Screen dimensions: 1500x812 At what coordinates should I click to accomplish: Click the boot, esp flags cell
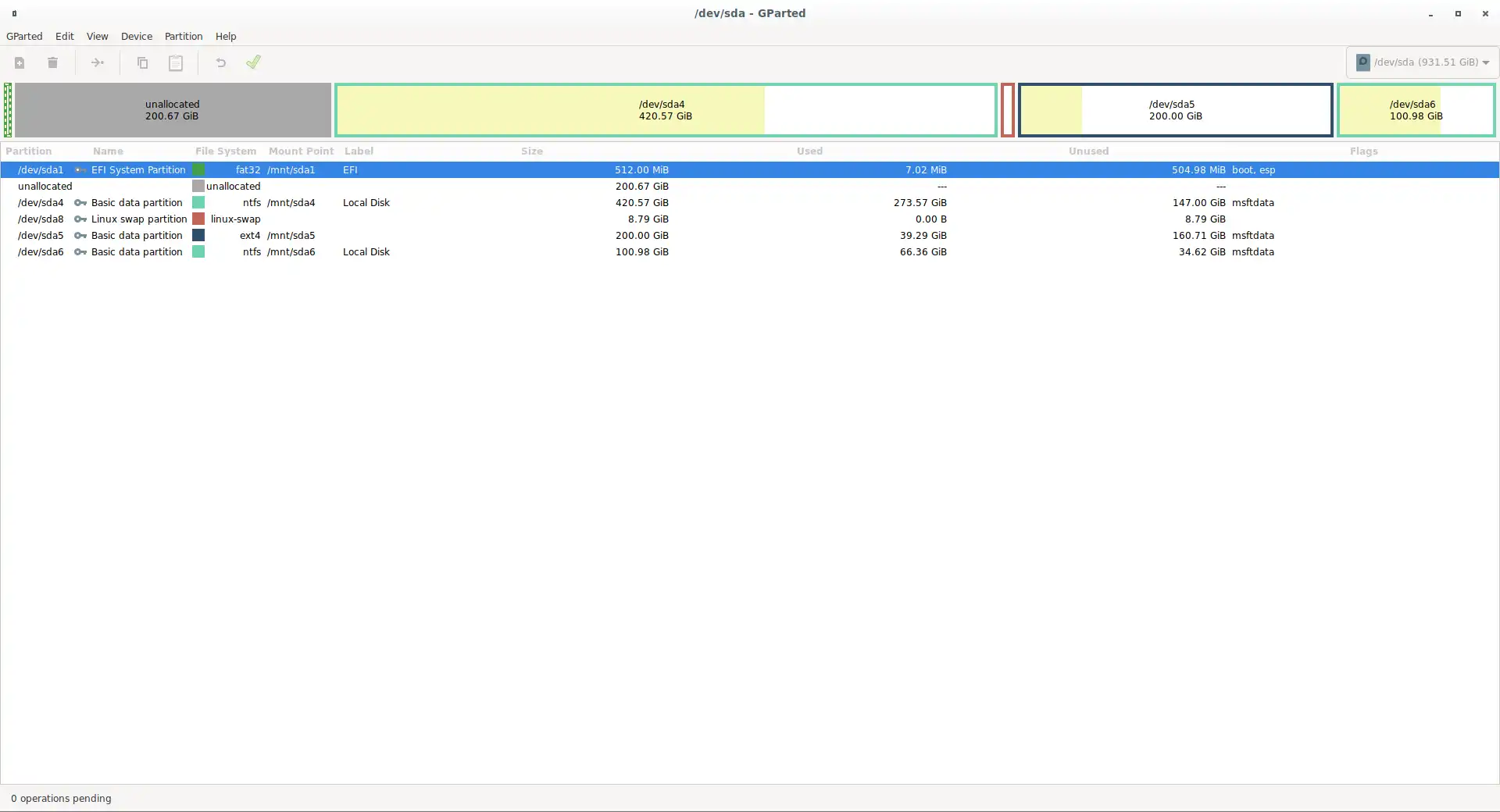click(x=1253, y=169)
